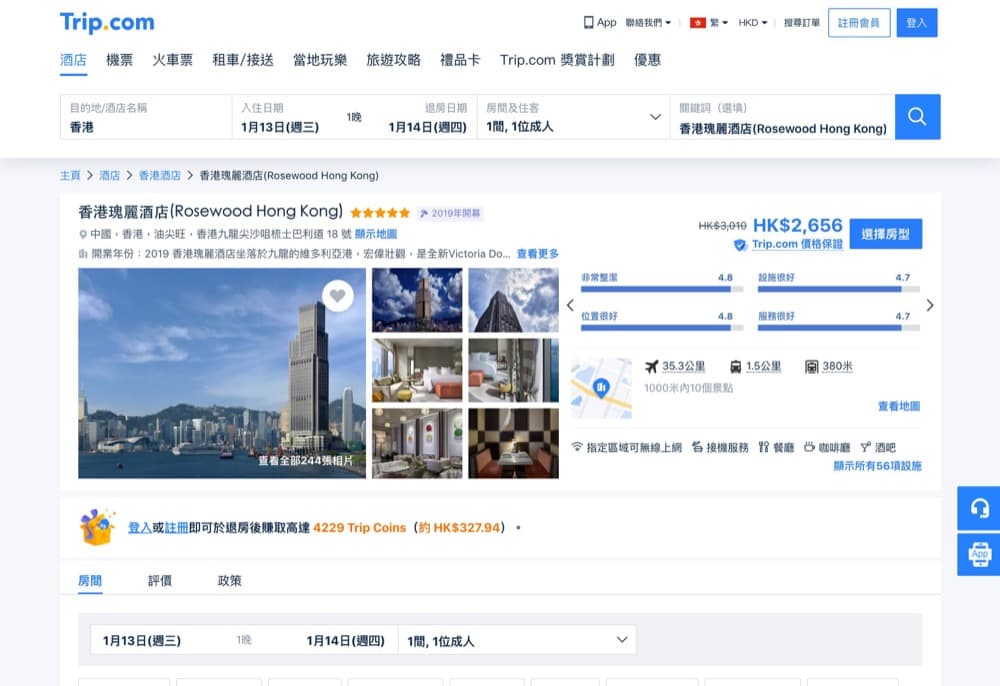Click the keyword field with Rosewood Hong Kong
Viewport: 1000px width, 686px height.
783,117
